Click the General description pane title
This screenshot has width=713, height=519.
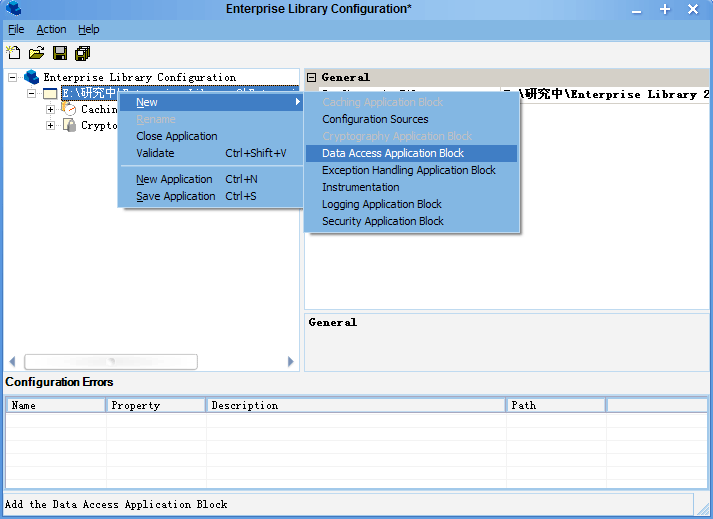point(333,322)
